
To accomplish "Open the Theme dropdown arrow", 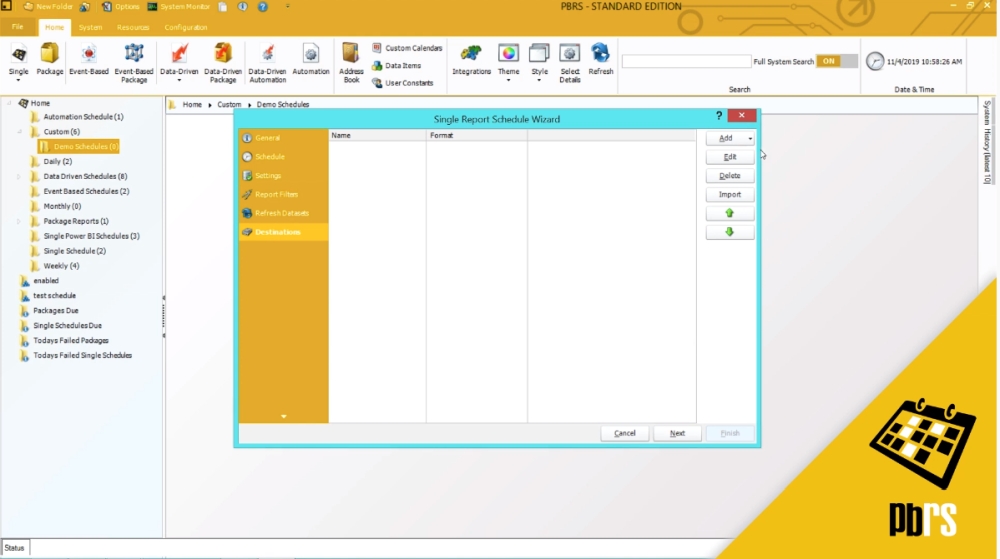I will [508, 80].
